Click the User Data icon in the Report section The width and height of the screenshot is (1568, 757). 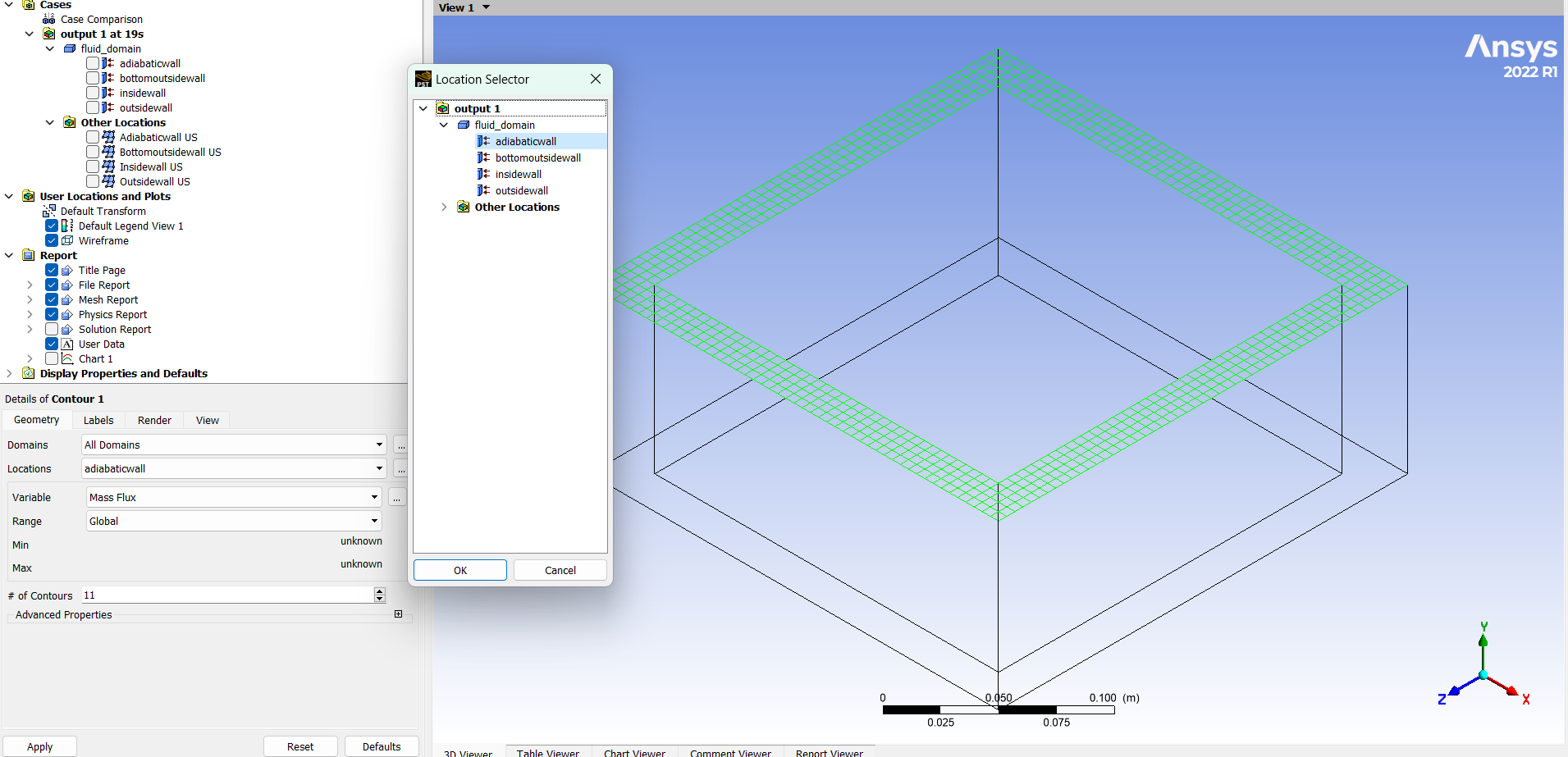(x=67, y=344)
